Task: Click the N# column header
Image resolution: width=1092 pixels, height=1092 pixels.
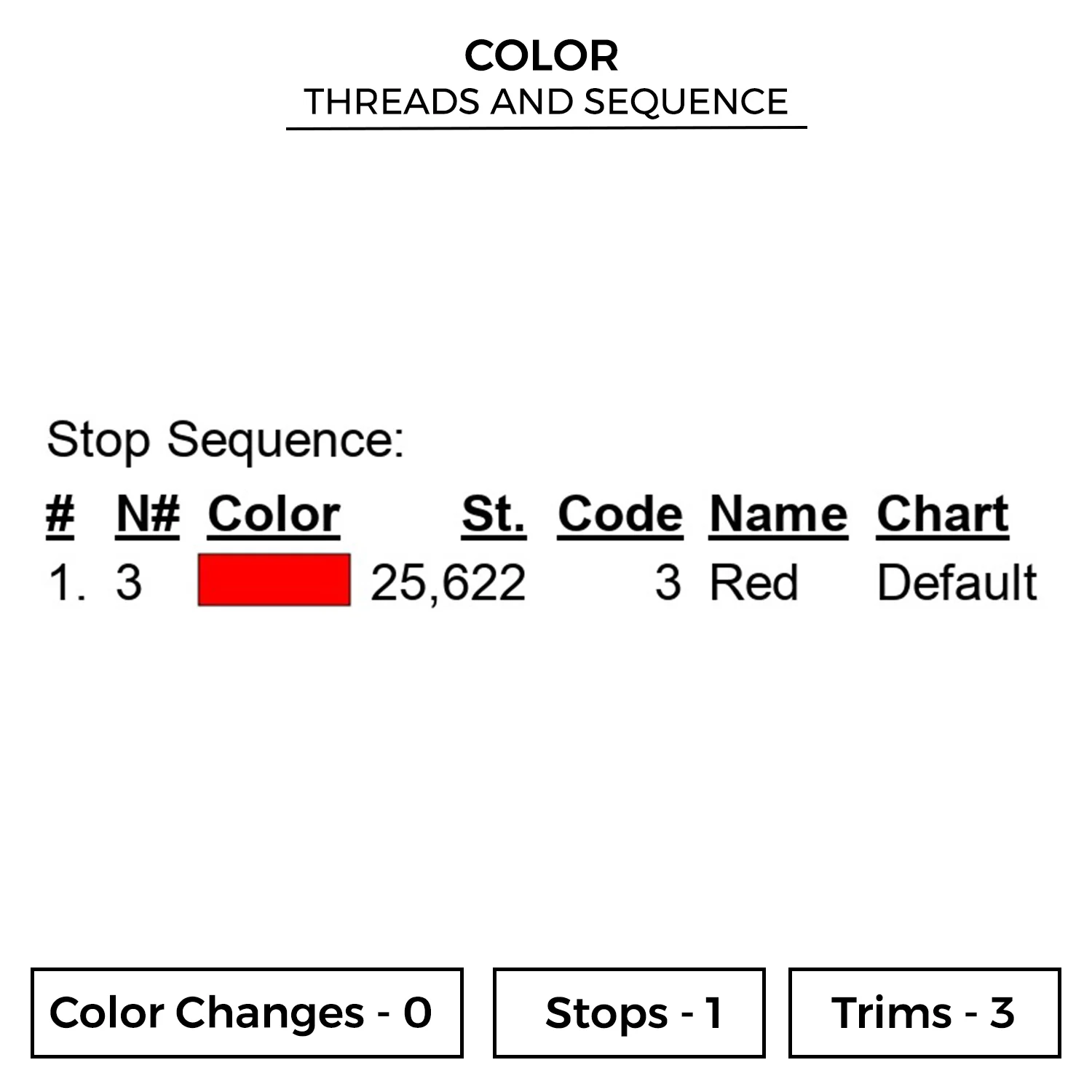Action: 148,514
